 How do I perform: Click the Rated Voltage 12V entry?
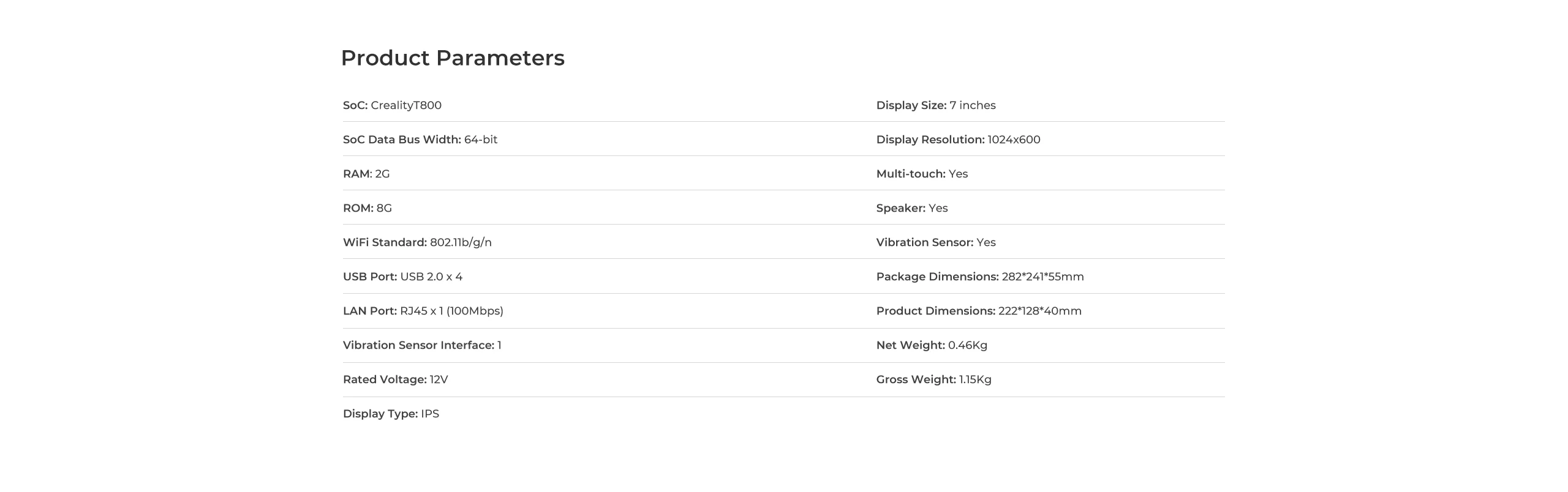(x=395, y=379)
